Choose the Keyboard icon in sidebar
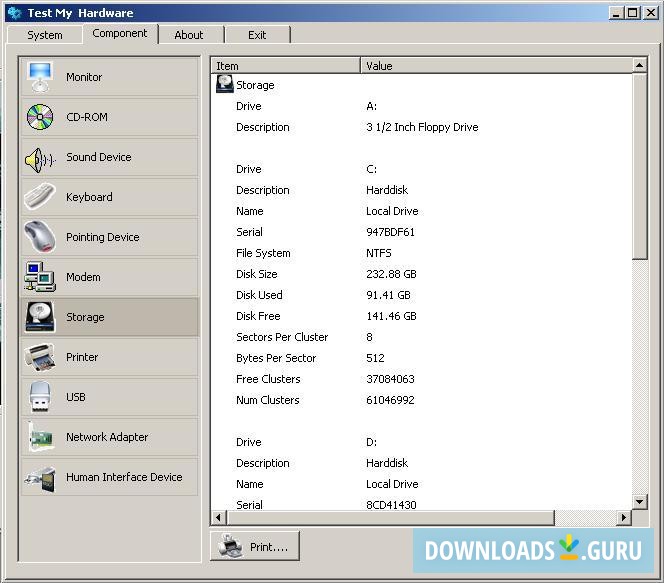The width and height of the screenshot is (664, 583). click(40, 196)
